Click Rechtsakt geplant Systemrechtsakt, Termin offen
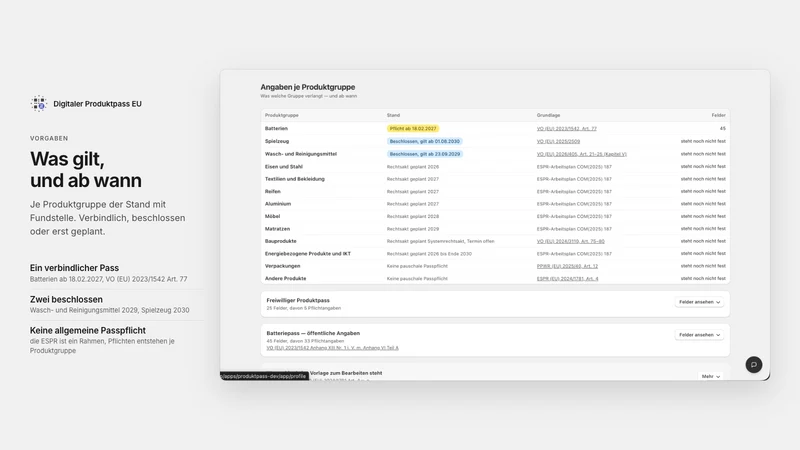 440,241
